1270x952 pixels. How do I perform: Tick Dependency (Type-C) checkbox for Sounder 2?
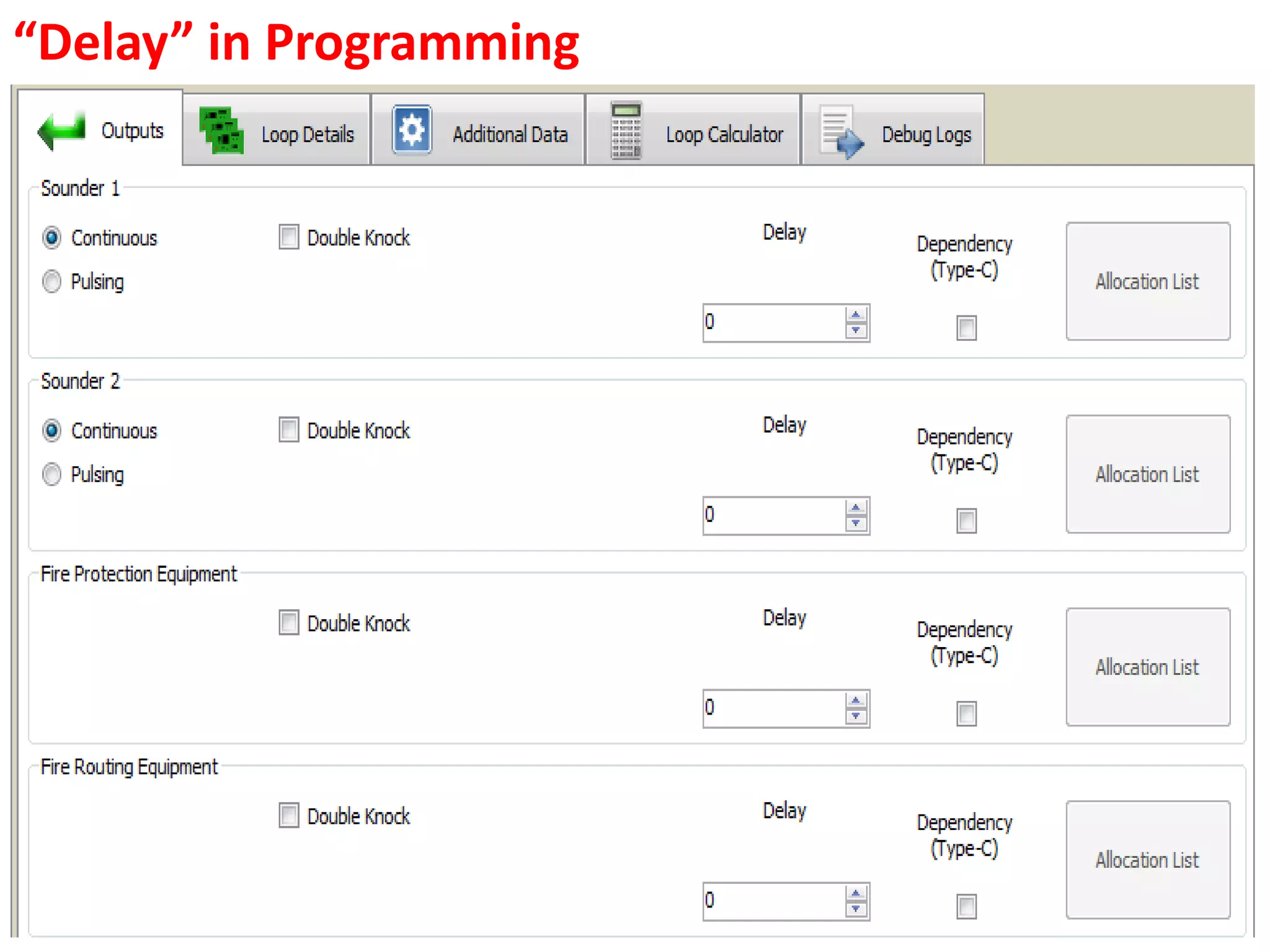pyautogui.click(x=967, y=521)
